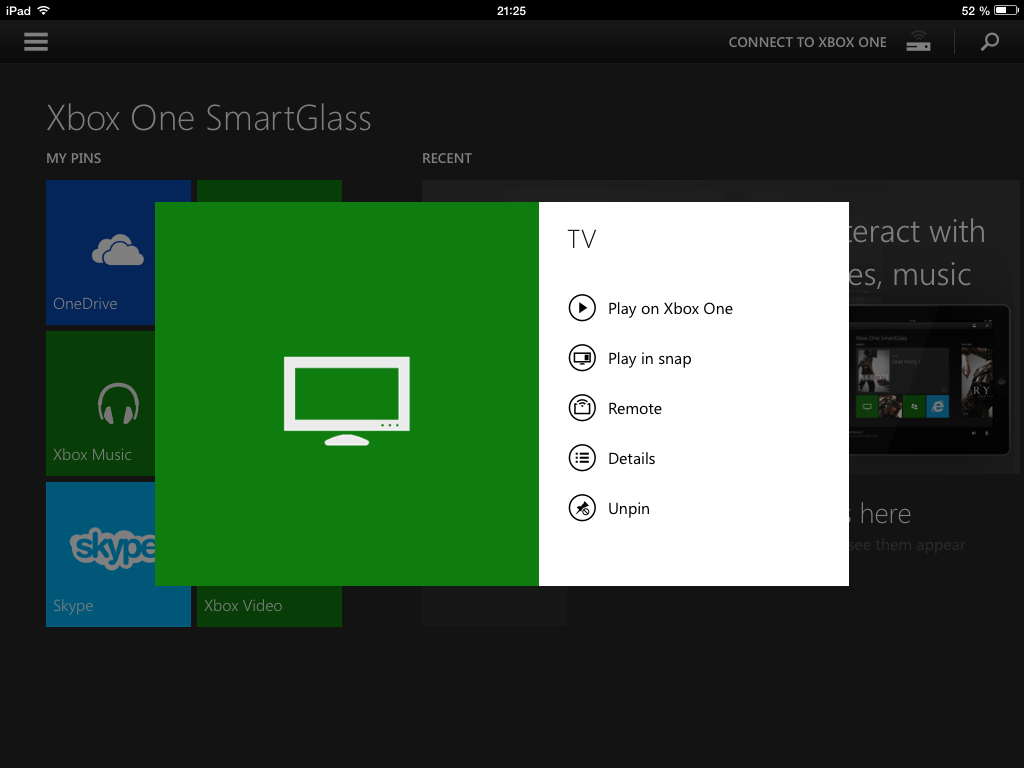The image size is (1024, 768).
Task: Tap the Xbox console connect icon
Action: (918, 42)
